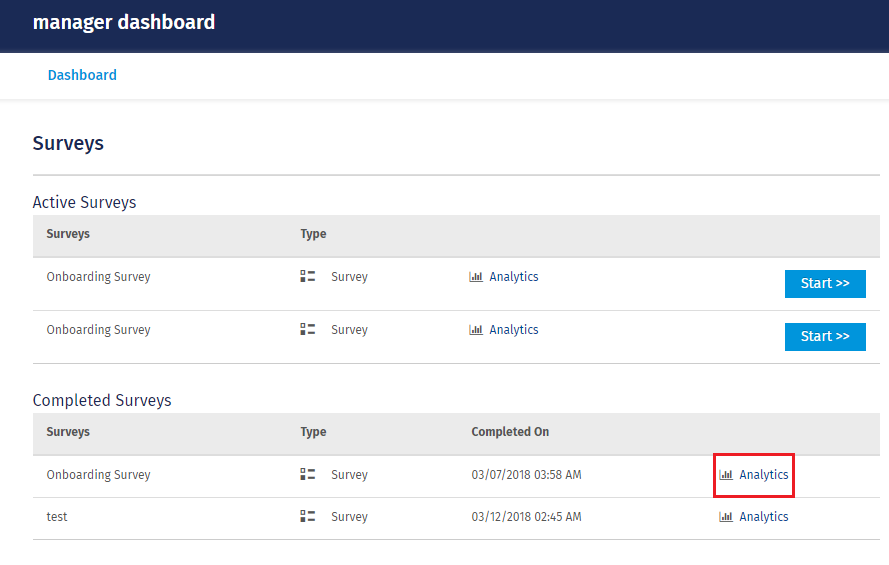Click bar chart icon in first active survey row
889x565 pixels.
pos(476,277)
